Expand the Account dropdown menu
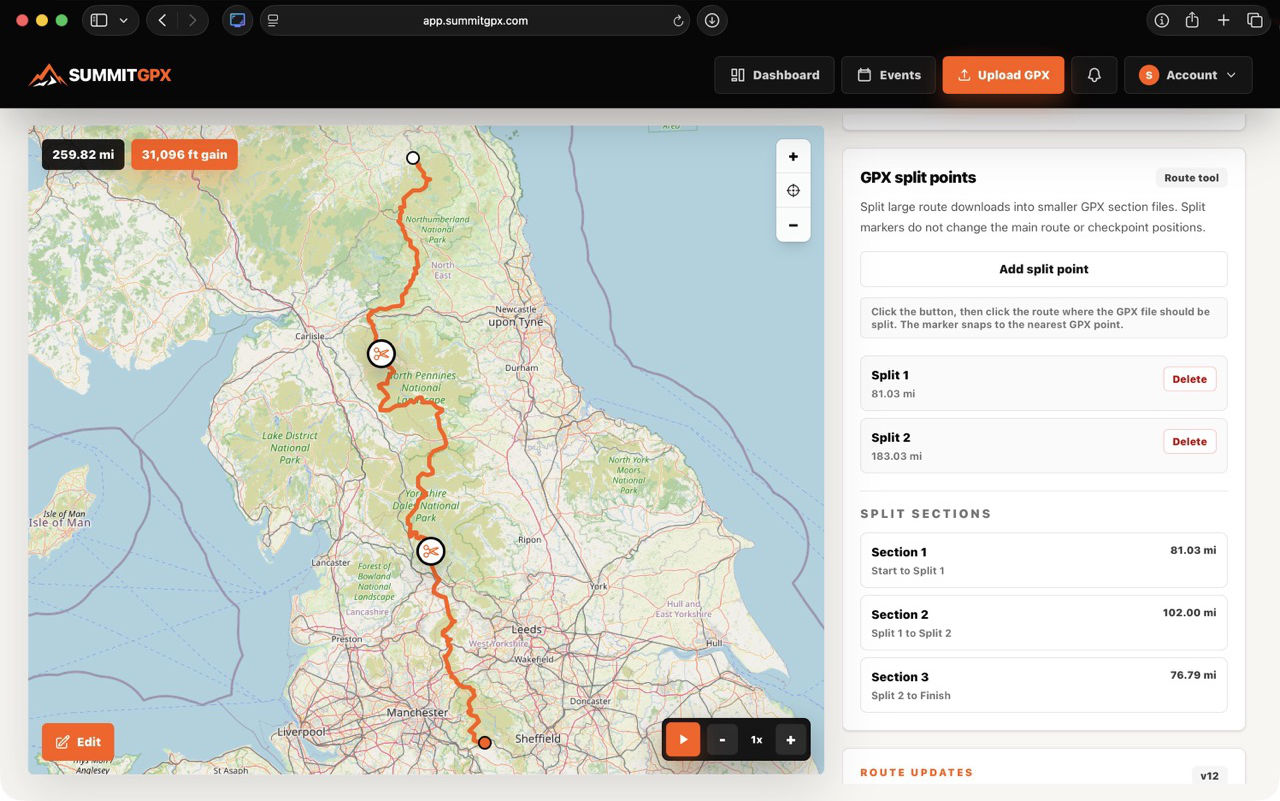This screenshot has width=1280, height=801. click(1188, 75)
